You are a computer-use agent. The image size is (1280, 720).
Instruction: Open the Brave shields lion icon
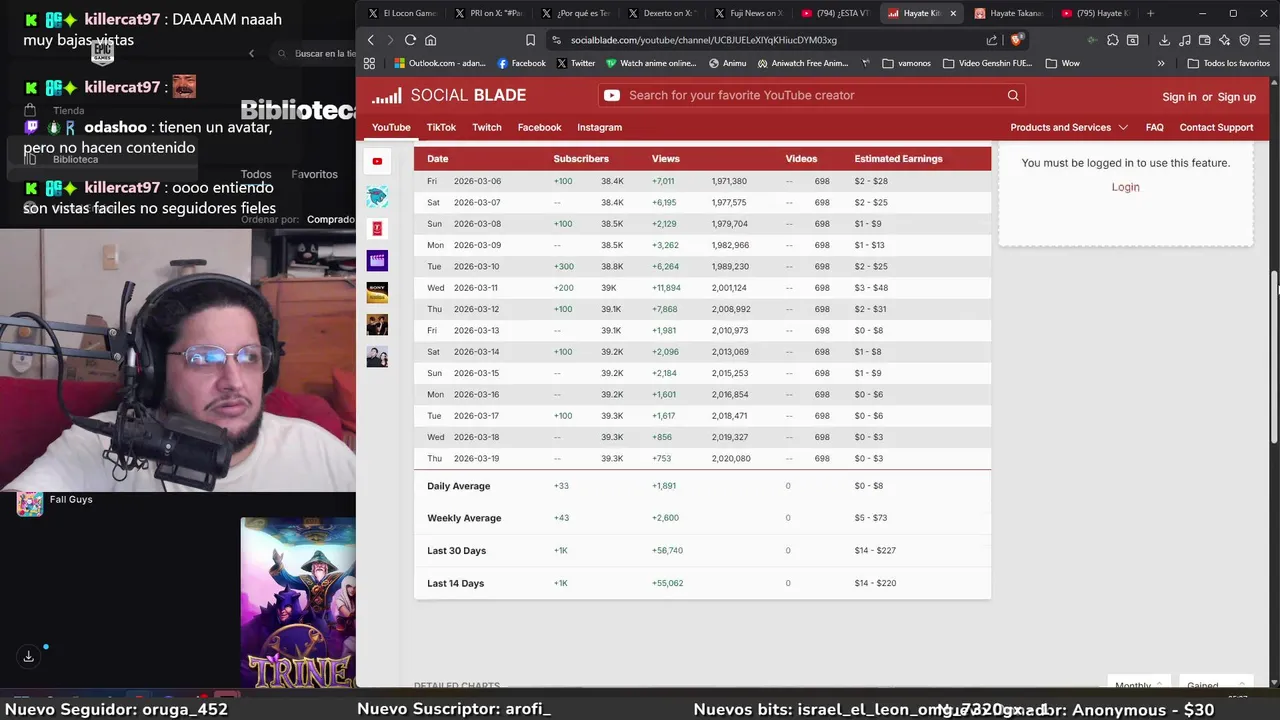point(1016,40)
